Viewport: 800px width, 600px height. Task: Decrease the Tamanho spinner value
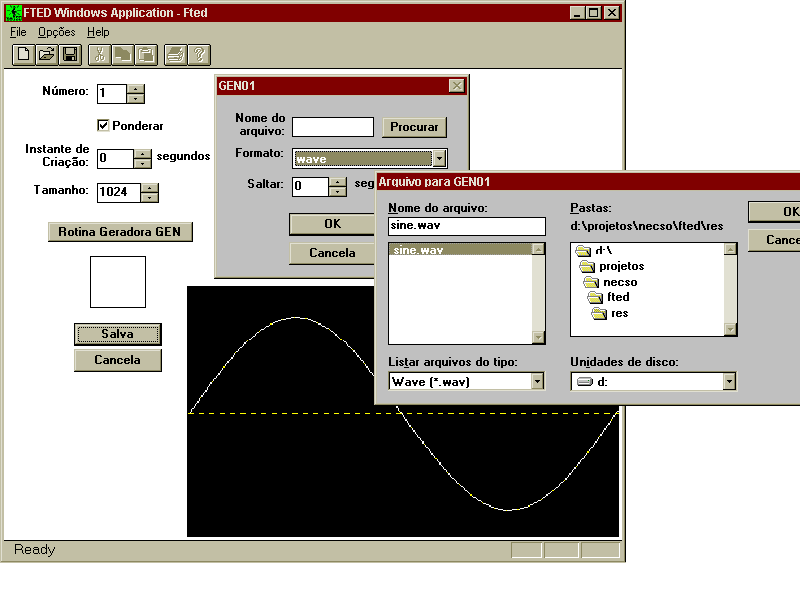click(x=149, y=197)
